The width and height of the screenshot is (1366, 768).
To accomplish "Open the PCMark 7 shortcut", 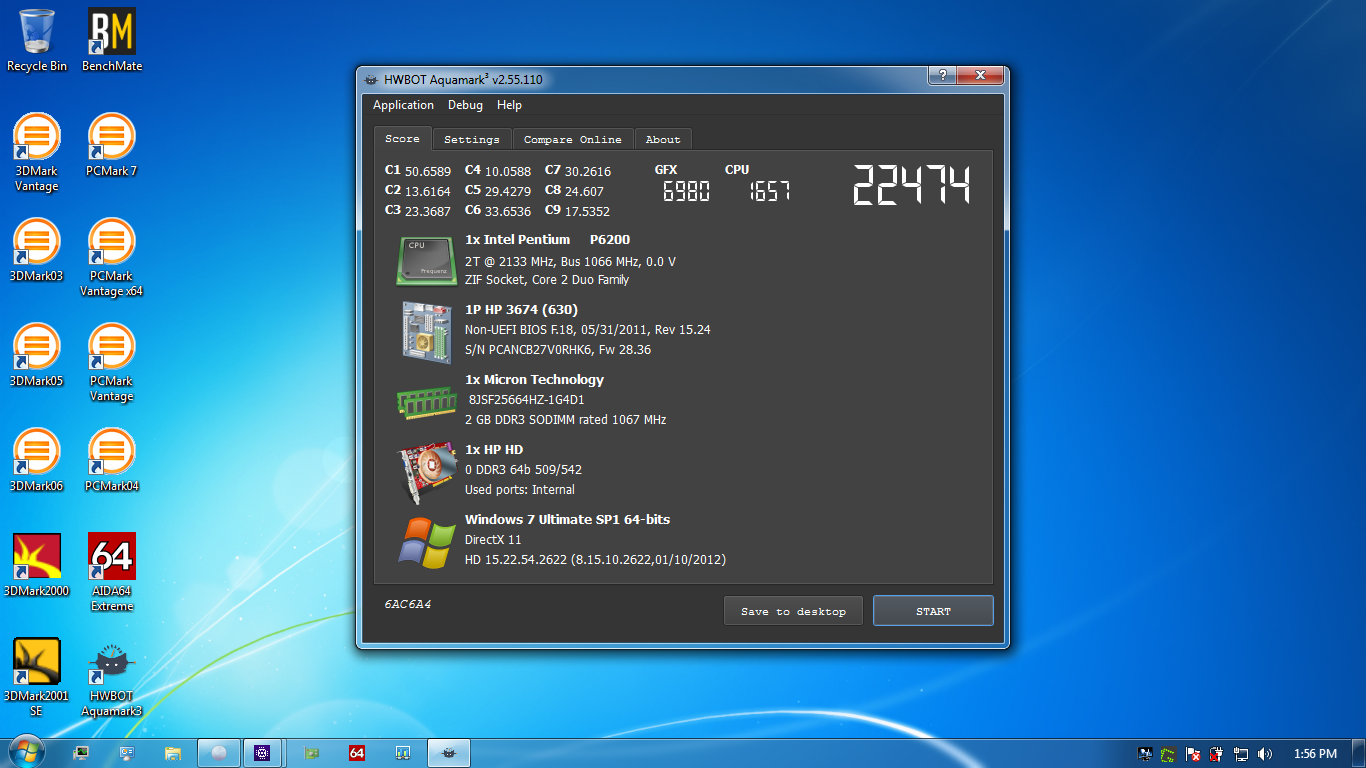I will coord(112,145).
